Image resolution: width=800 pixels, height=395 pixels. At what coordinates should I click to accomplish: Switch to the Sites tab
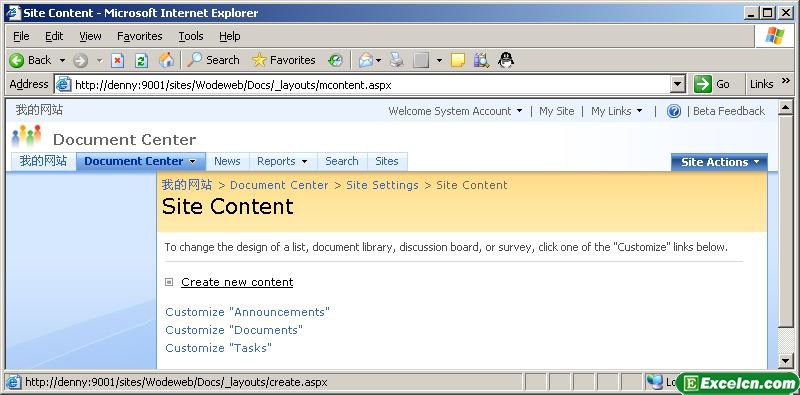pyautogui.click(x=387, y=161)
